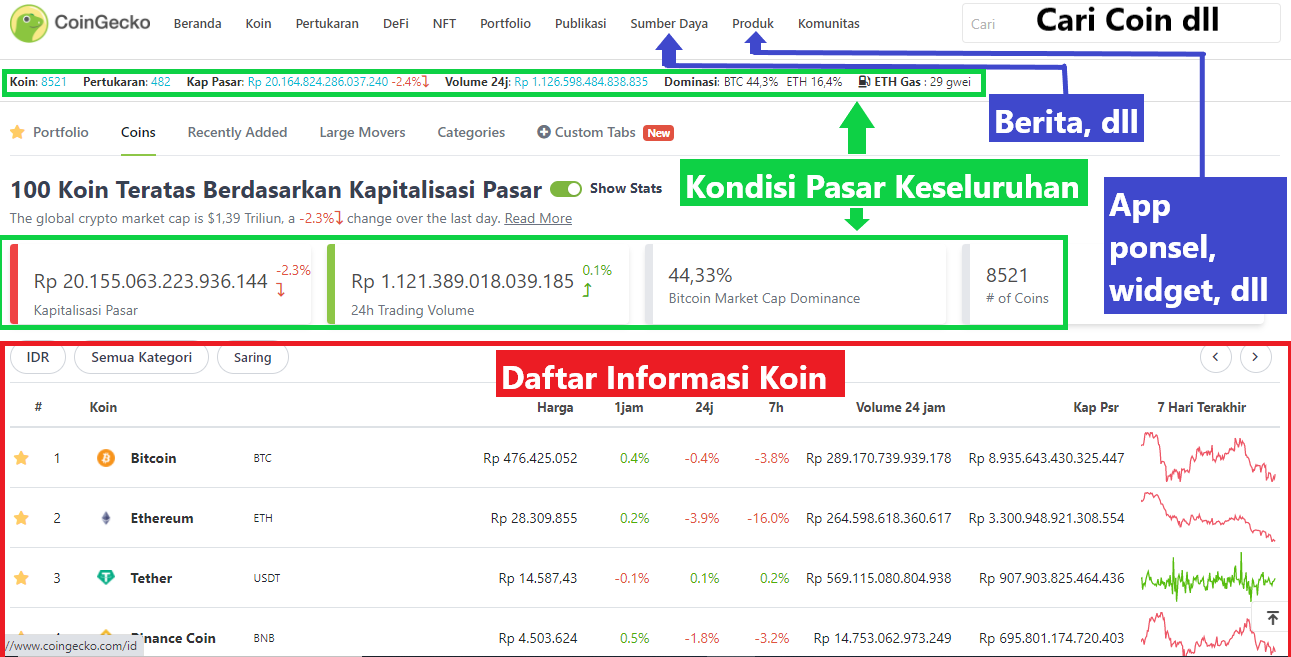Open the Pertukaran menu

coord(327,23)
